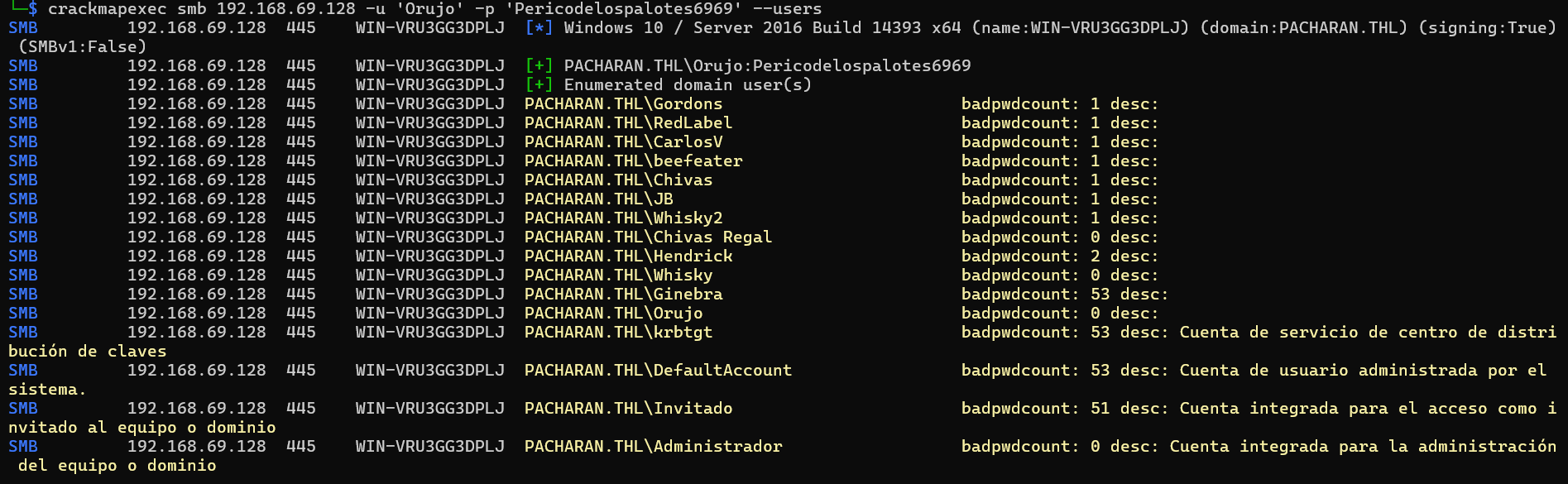Click the 'Pericodelospalotes6969' password argument in the command
The image size is (1568, 484).
coord(623,9)
